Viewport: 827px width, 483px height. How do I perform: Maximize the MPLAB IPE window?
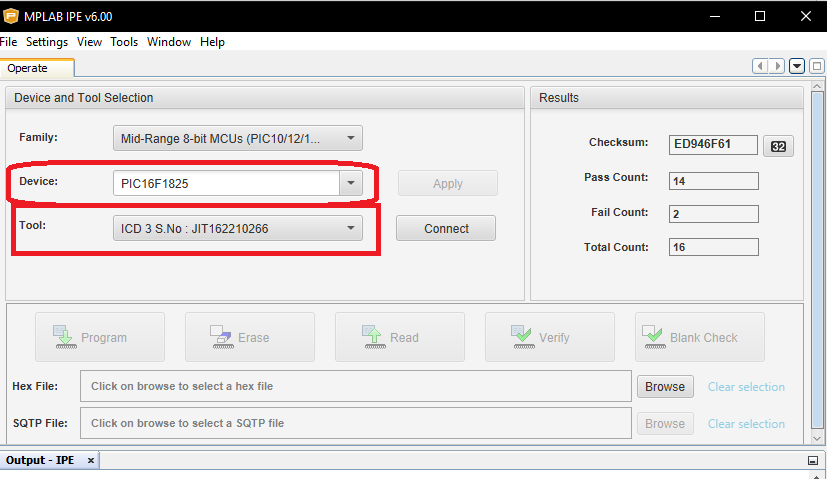760,16
